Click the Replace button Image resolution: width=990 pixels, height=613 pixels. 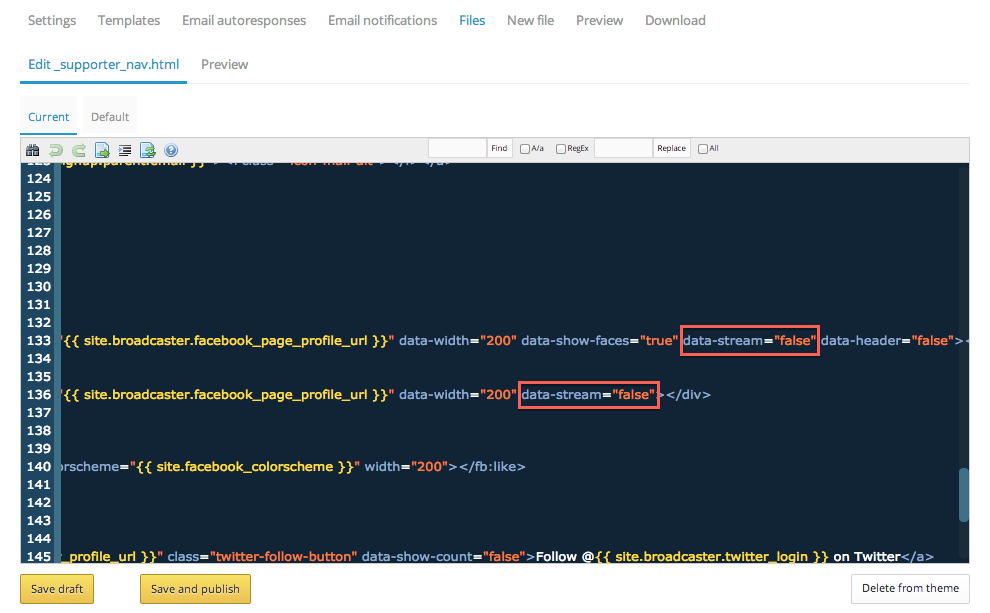671,148
